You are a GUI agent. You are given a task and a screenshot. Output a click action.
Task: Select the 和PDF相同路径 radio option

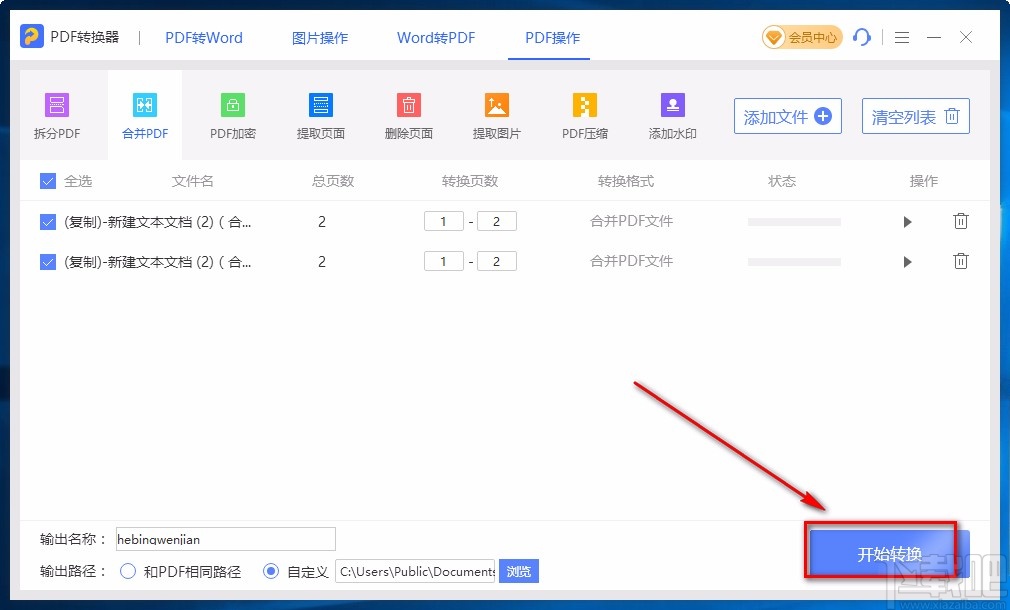click(128, 571)
